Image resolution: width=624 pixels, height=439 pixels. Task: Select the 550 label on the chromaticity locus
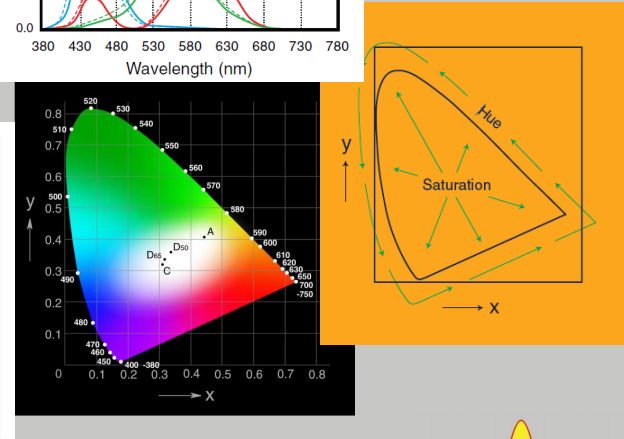click(x=172, y=146)
